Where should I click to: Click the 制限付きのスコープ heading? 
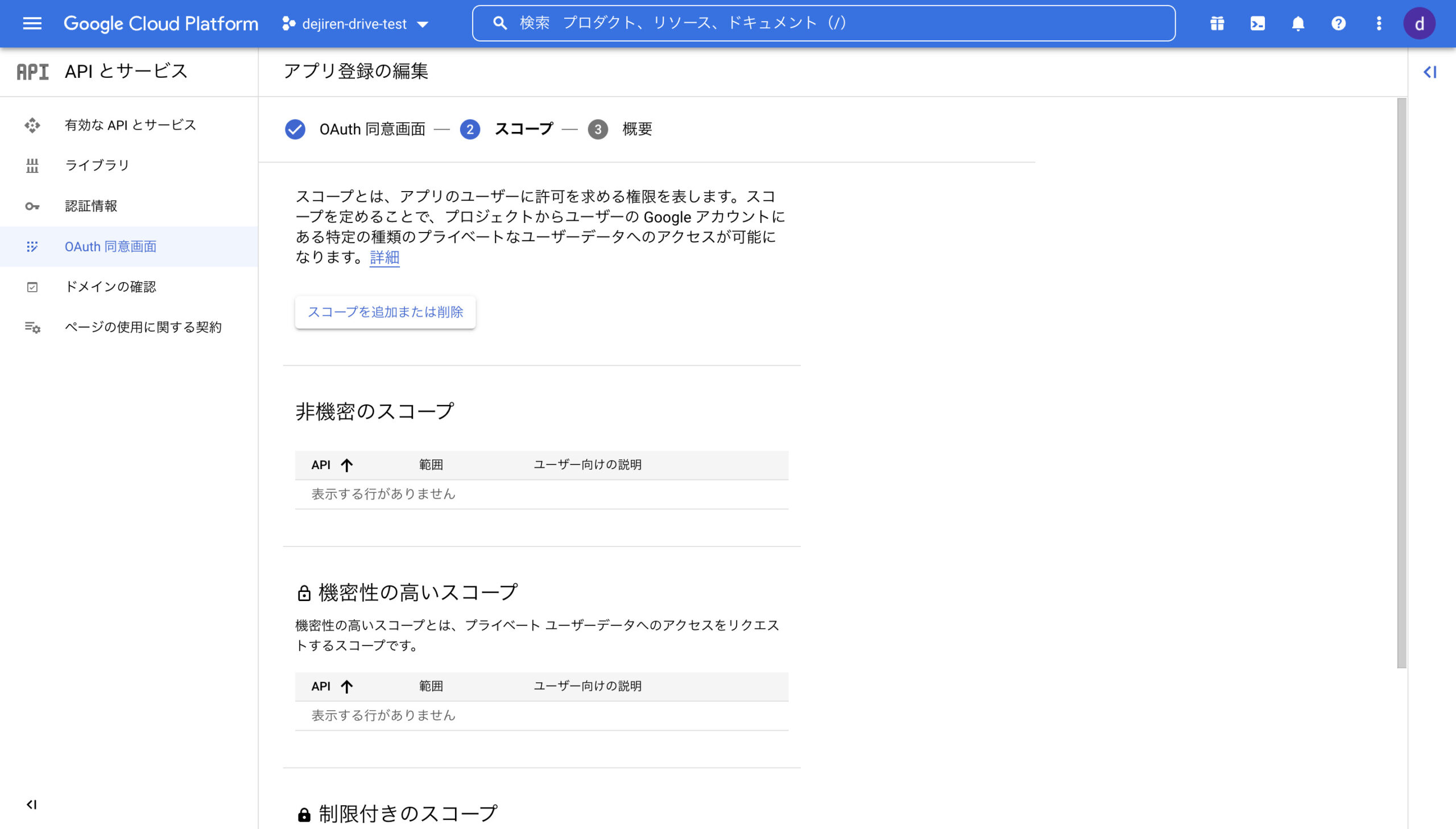tap(408, 814)
